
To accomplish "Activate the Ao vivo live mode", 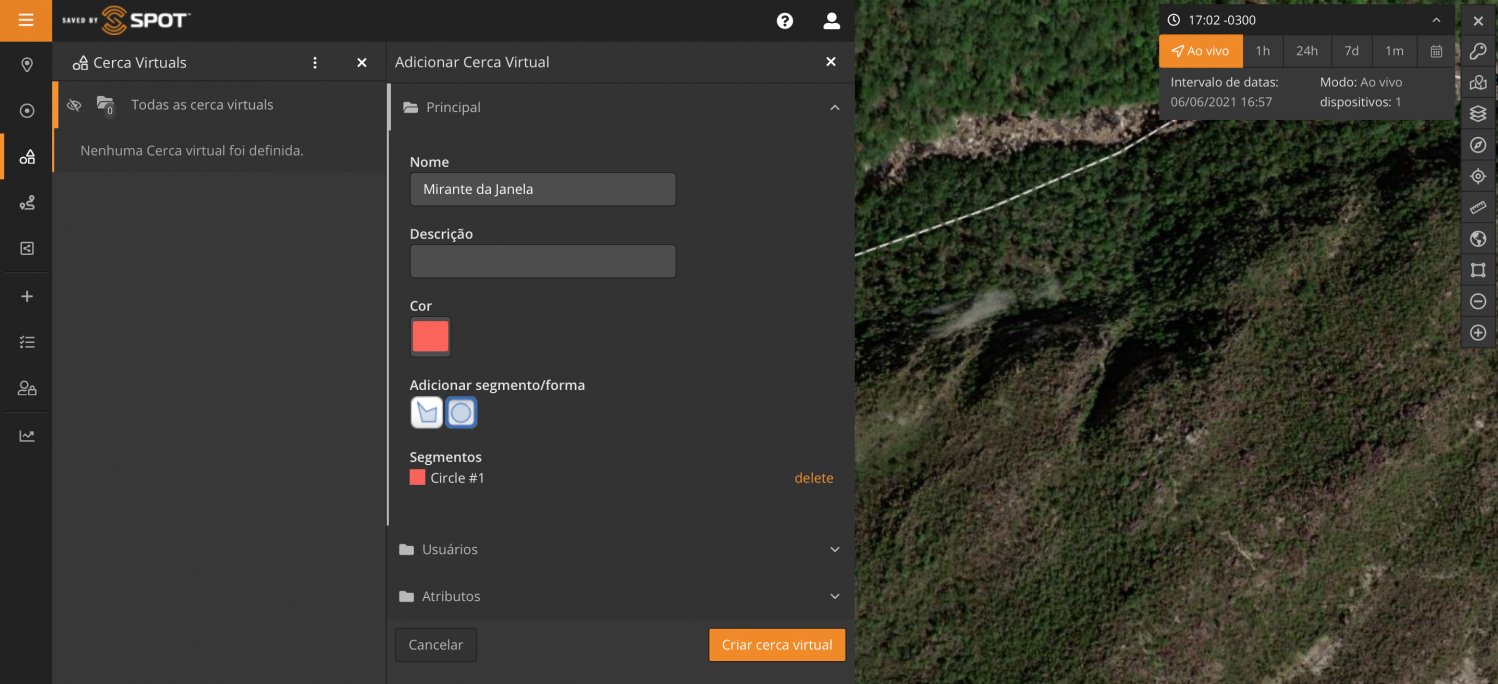I will pyautogui.click(x=1200, y=51).
